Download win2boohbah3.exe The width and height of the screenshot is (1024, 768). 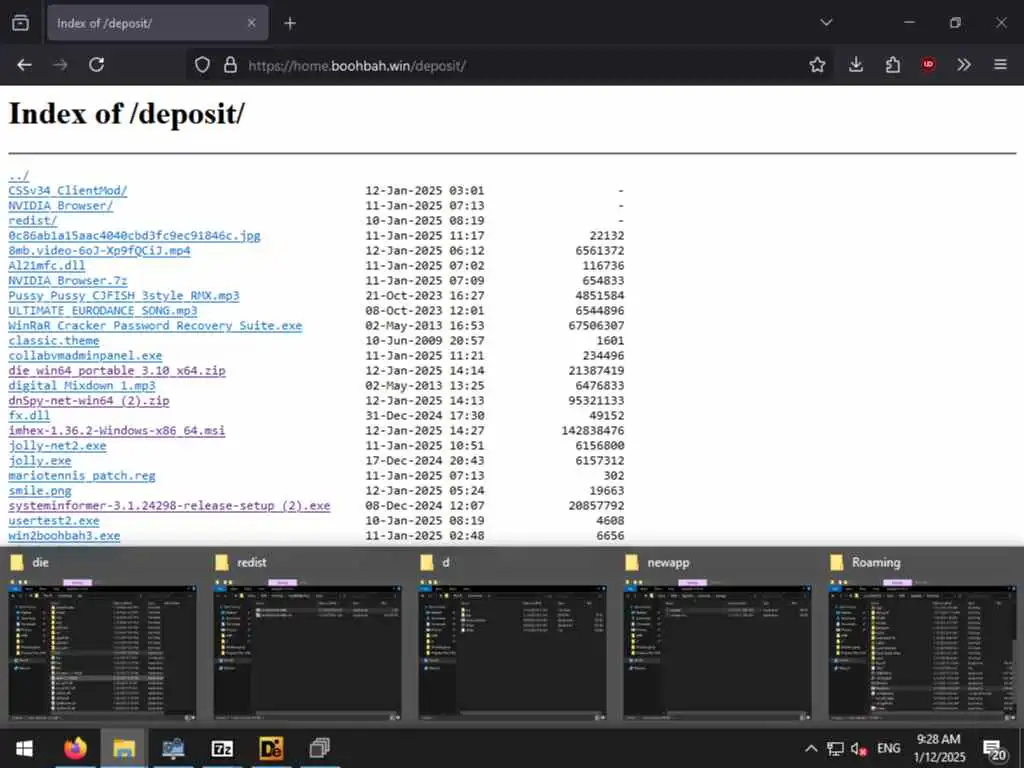point(65,536)
